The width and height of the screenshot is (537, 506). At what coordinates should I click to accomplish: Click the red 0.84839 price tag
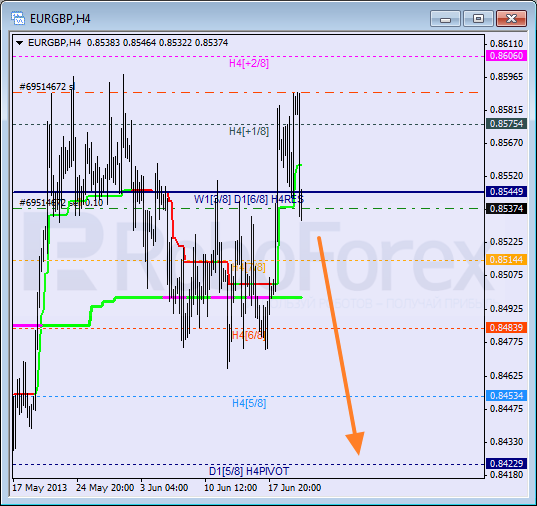click(506, 328)
